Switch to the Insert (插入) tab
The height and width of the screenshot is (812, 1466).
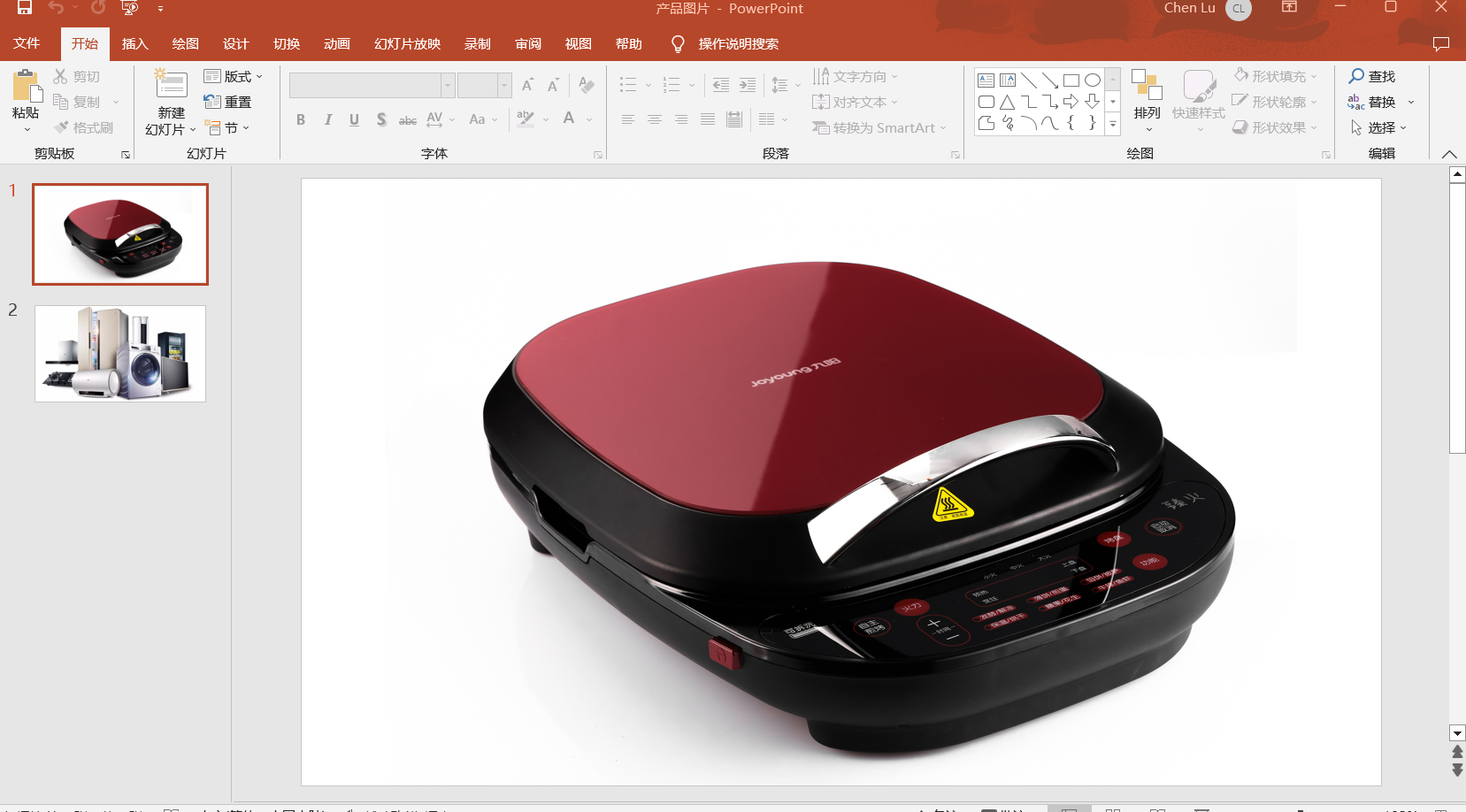coord(134,43)
